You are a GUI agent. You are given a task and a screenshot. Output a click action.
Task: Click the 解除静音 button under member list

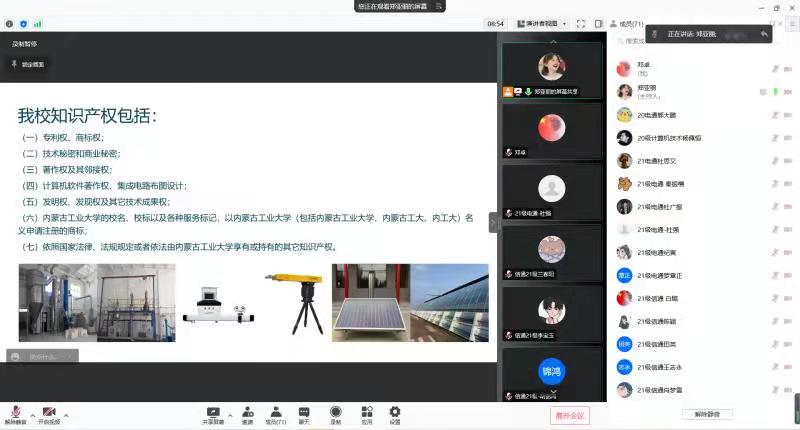click(707, 414)
